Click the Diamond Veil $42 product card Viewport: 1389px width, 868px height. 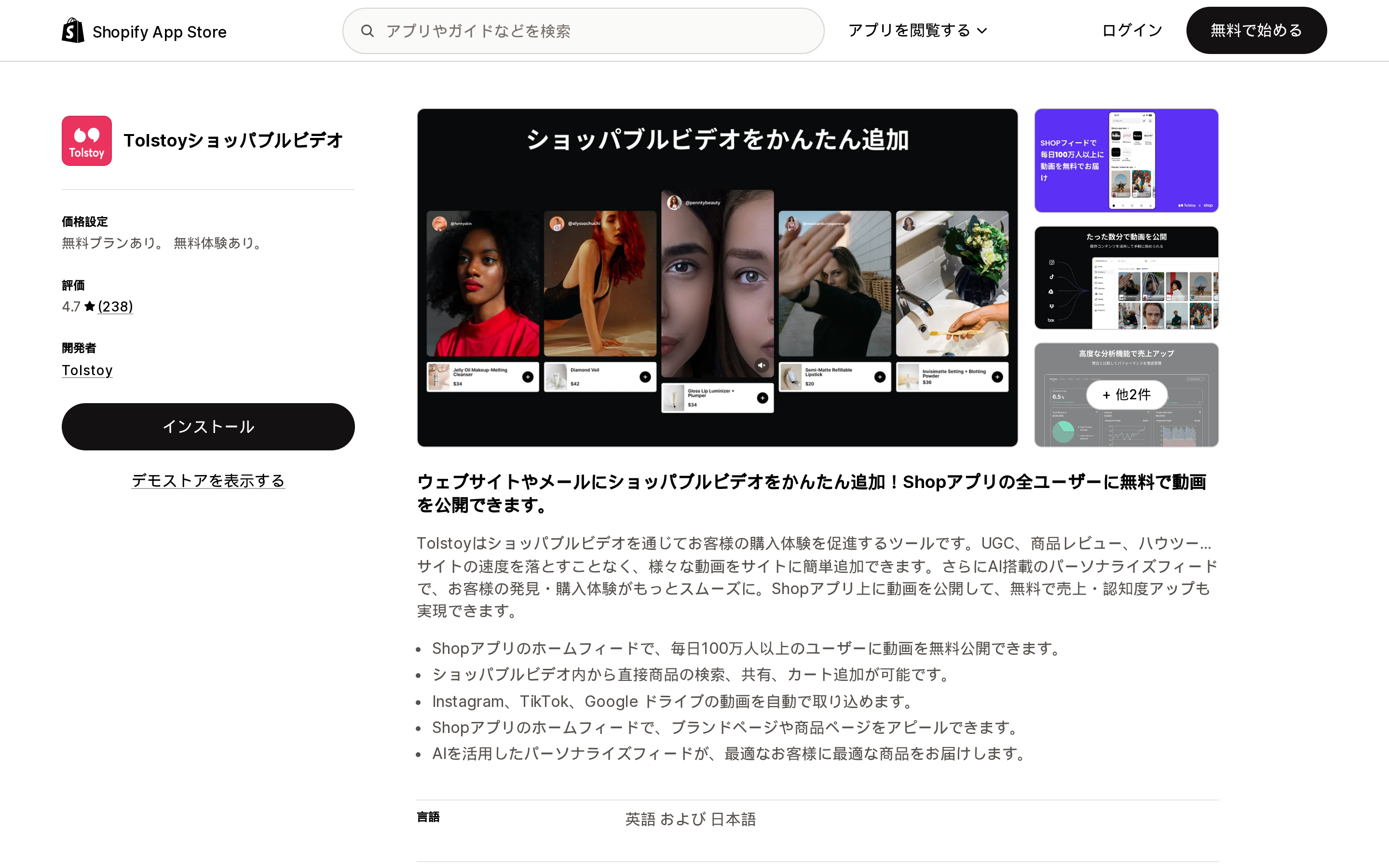click(600, 377)
